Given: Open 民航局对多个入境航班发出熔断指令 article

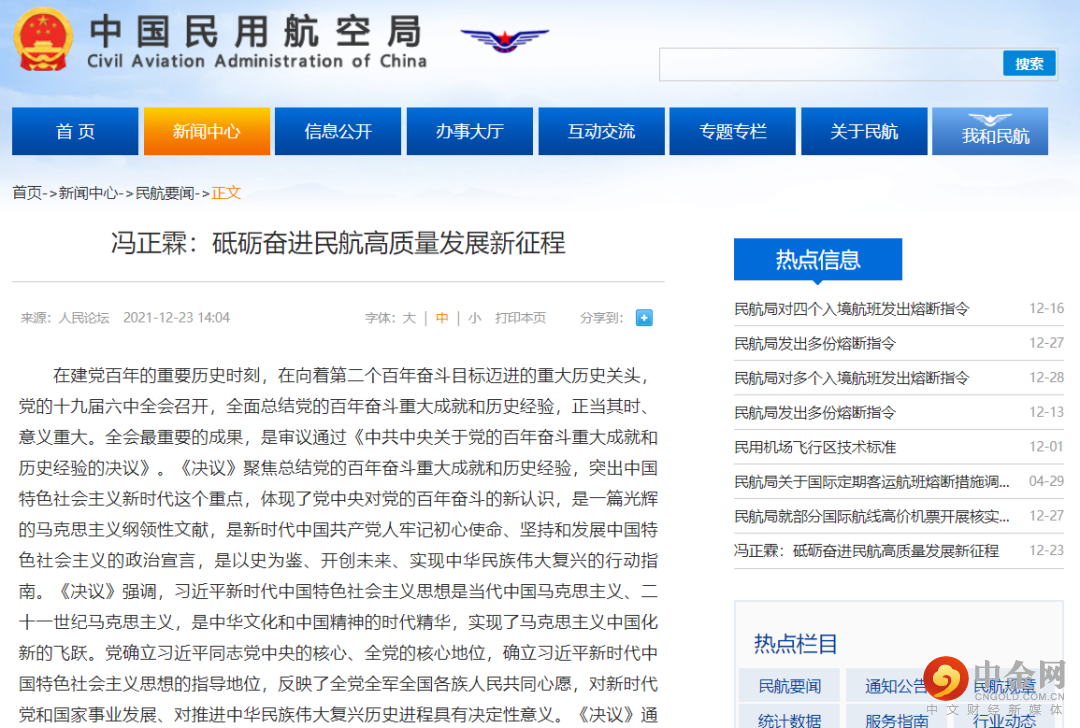Looking at the screenshot, I should (x=851, y=377).
